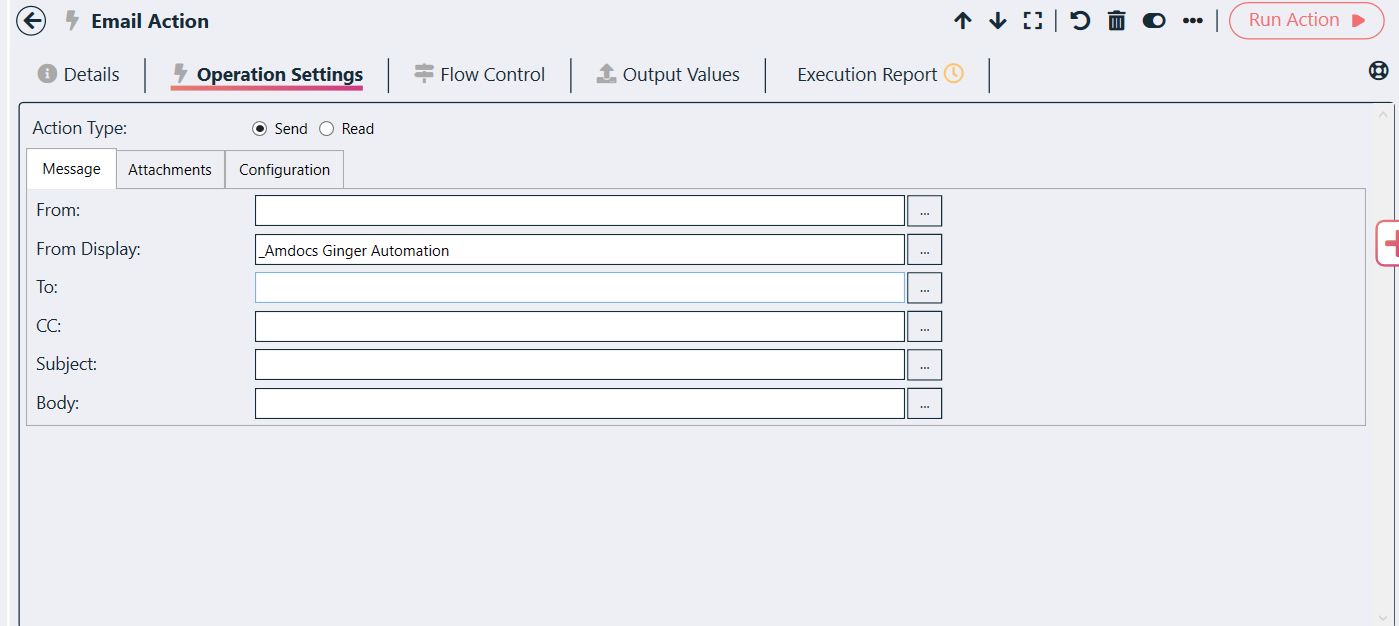Open the Execution Report tab
Viewport: 1399px width, 626px height.
coord(880,75)
